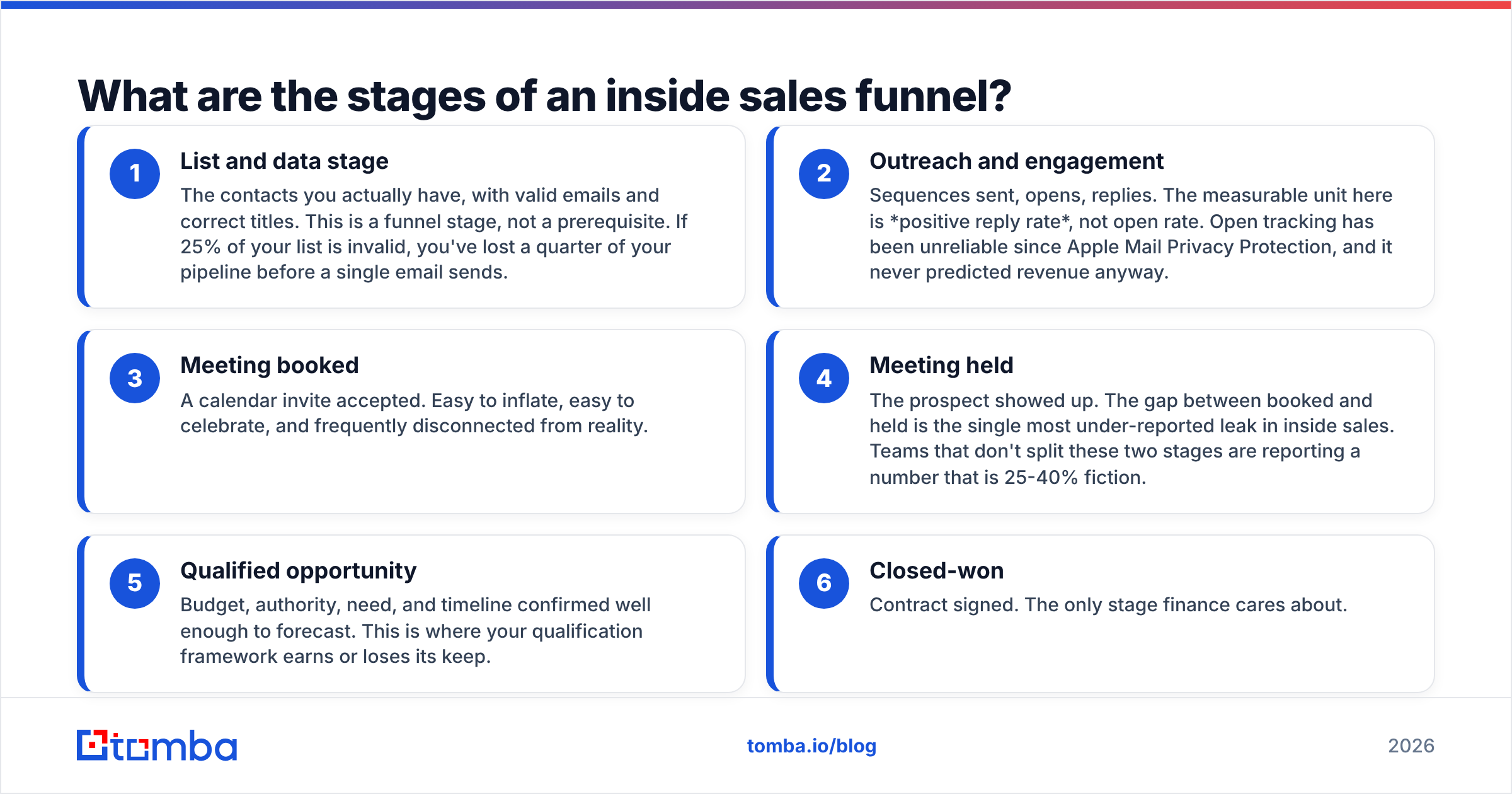Click the number 5 circle badge
This screenshot has height=794, width=1512.
[135, 584]
